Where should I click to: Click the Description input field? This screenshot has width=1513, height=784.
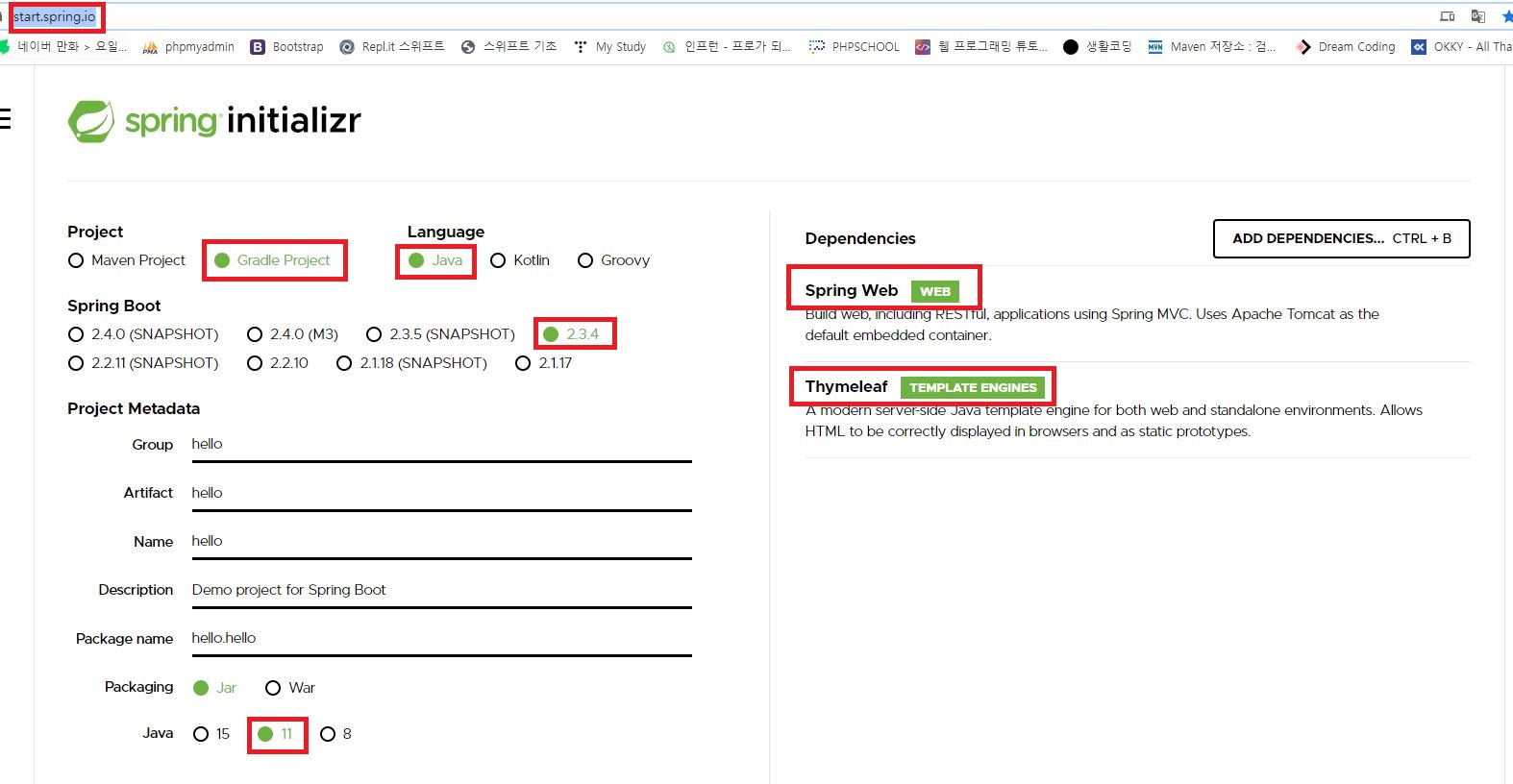click(441, 590)
